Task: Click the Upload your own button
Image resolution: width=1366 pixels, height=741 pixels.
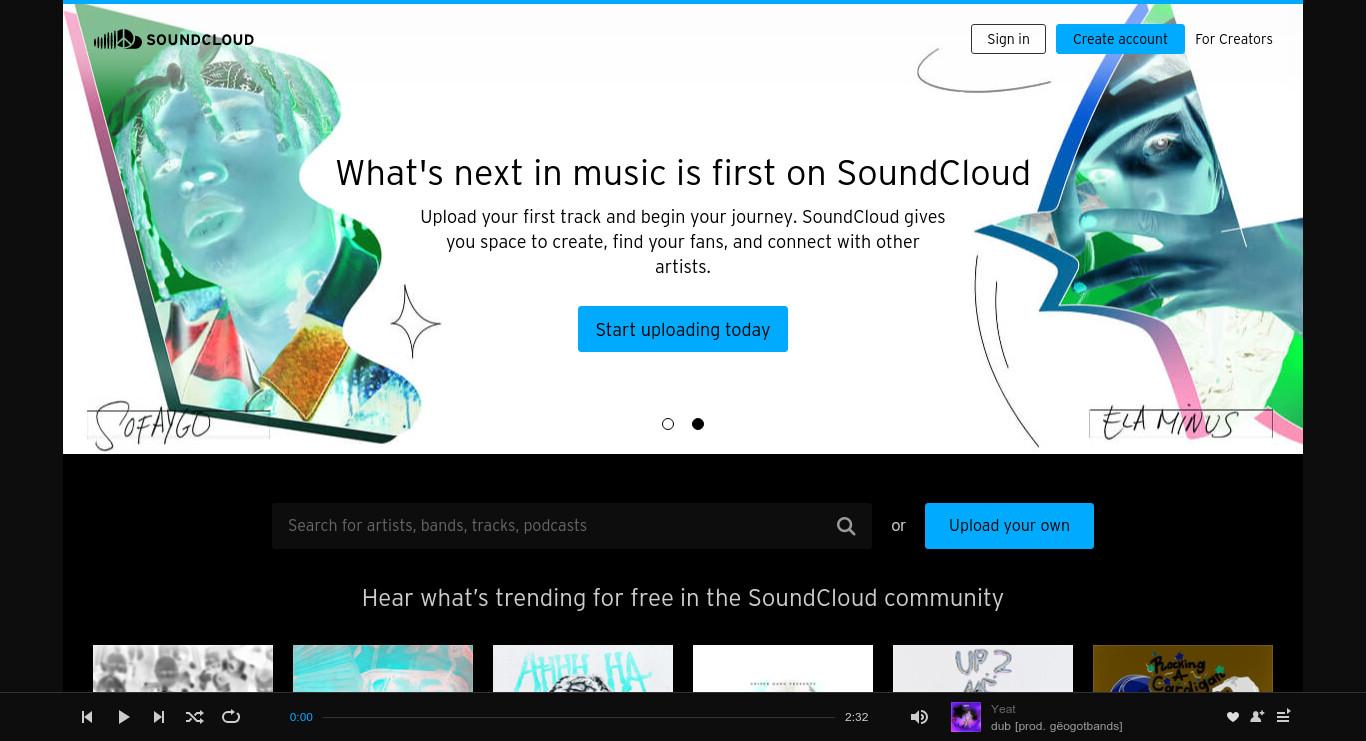Action: click(1009, 526)
